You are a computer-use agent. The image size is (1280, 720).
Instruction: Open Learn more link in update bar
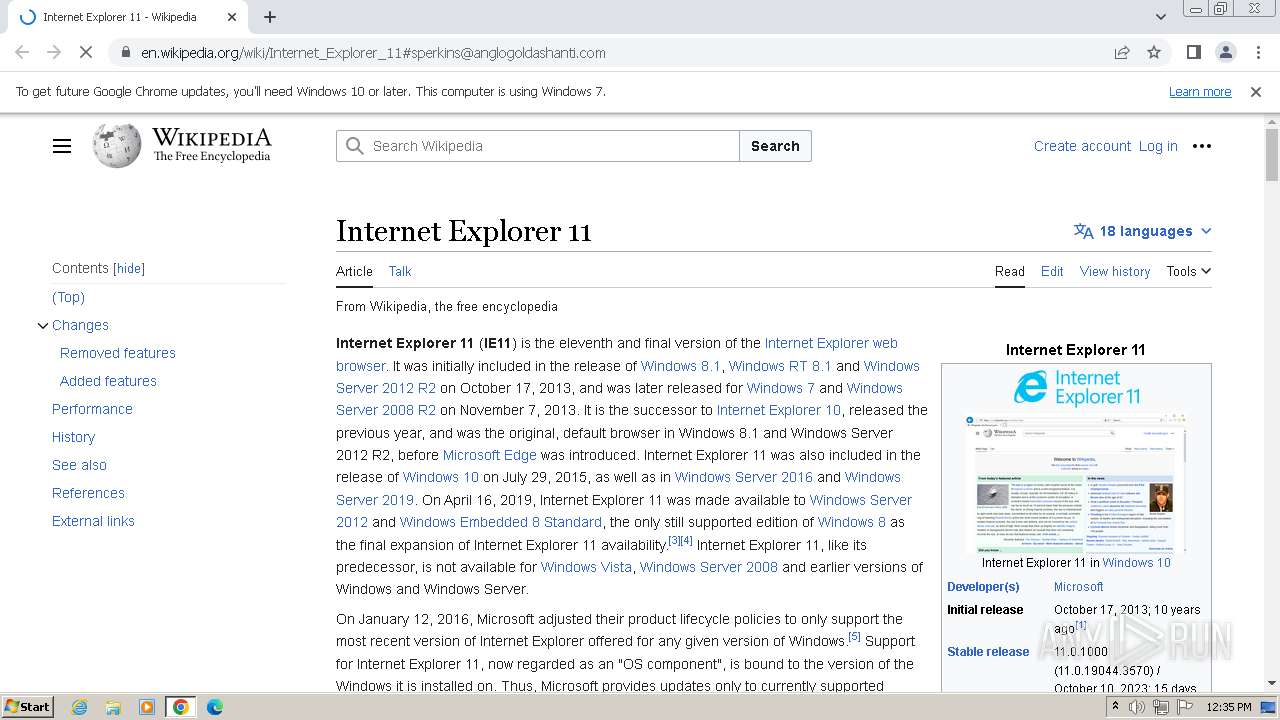(x=1200, y=92)
